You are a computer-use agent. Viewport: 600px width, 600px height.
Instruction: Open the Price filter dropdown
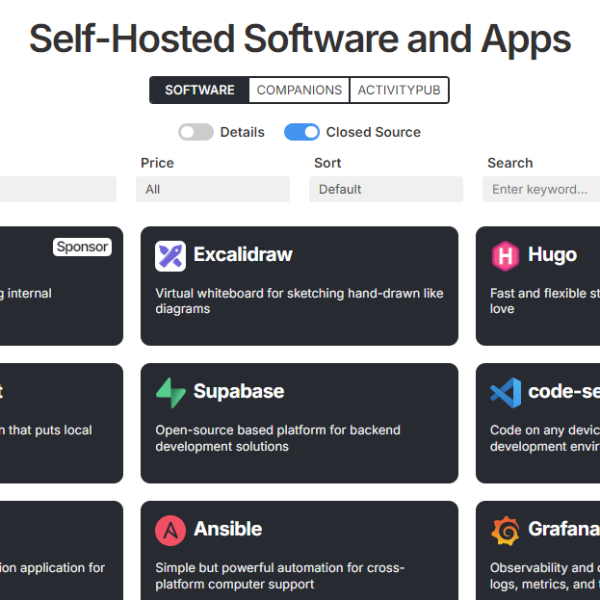(x=213, y=189)
